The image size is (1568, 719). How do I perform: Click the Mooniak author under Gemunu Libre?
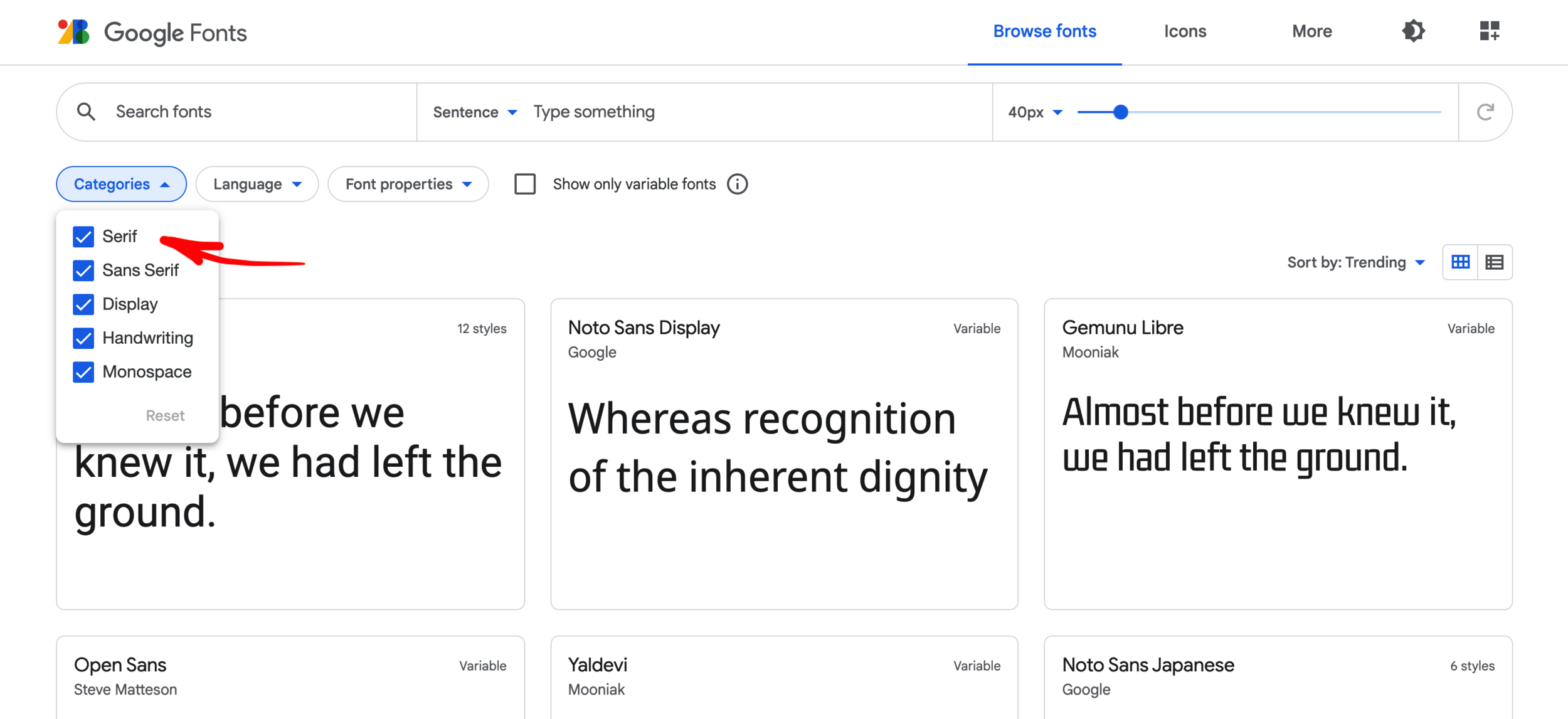click(x=1090, y=353)
